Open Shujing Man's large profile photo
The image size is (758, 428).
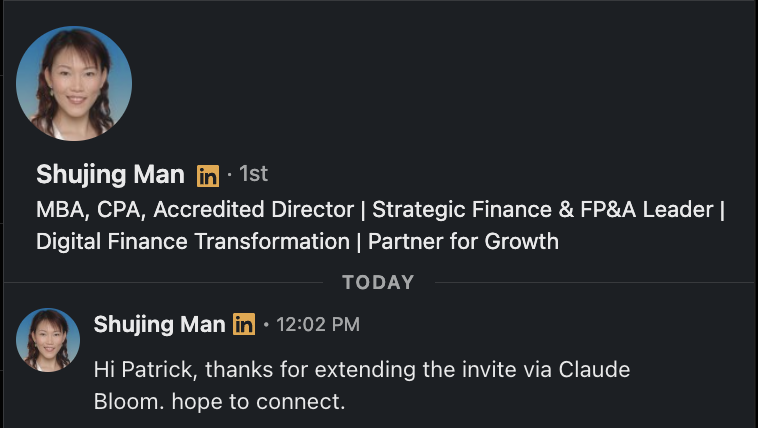(74, 83)
